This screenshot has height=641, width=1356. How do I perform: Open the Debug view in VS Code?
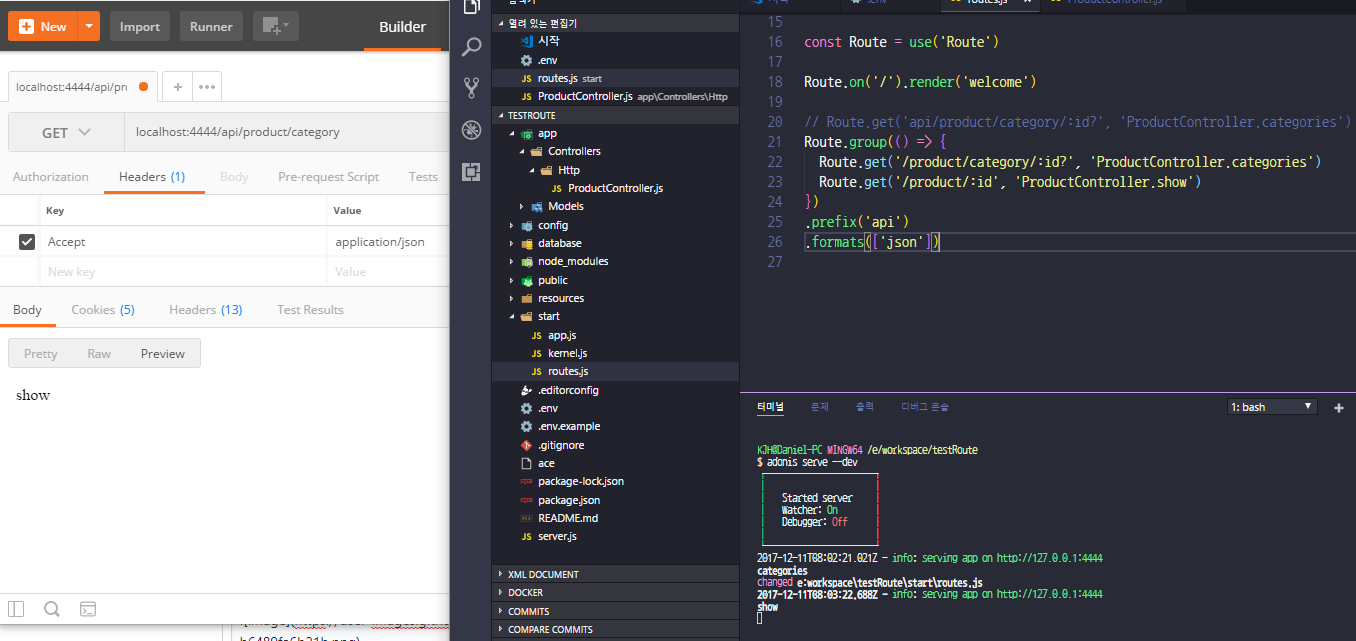[x=471, y=130]
